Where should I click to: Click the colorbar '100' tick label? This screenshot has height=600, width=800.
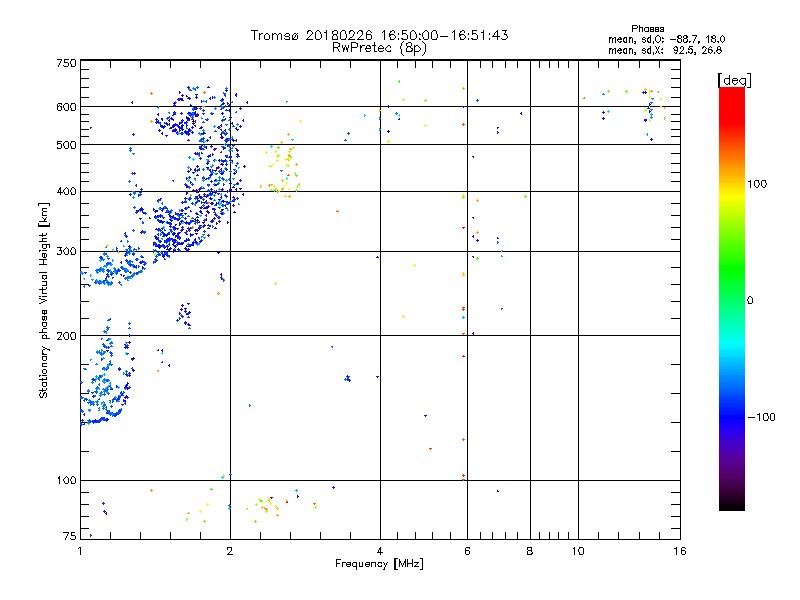coord(757,184)
